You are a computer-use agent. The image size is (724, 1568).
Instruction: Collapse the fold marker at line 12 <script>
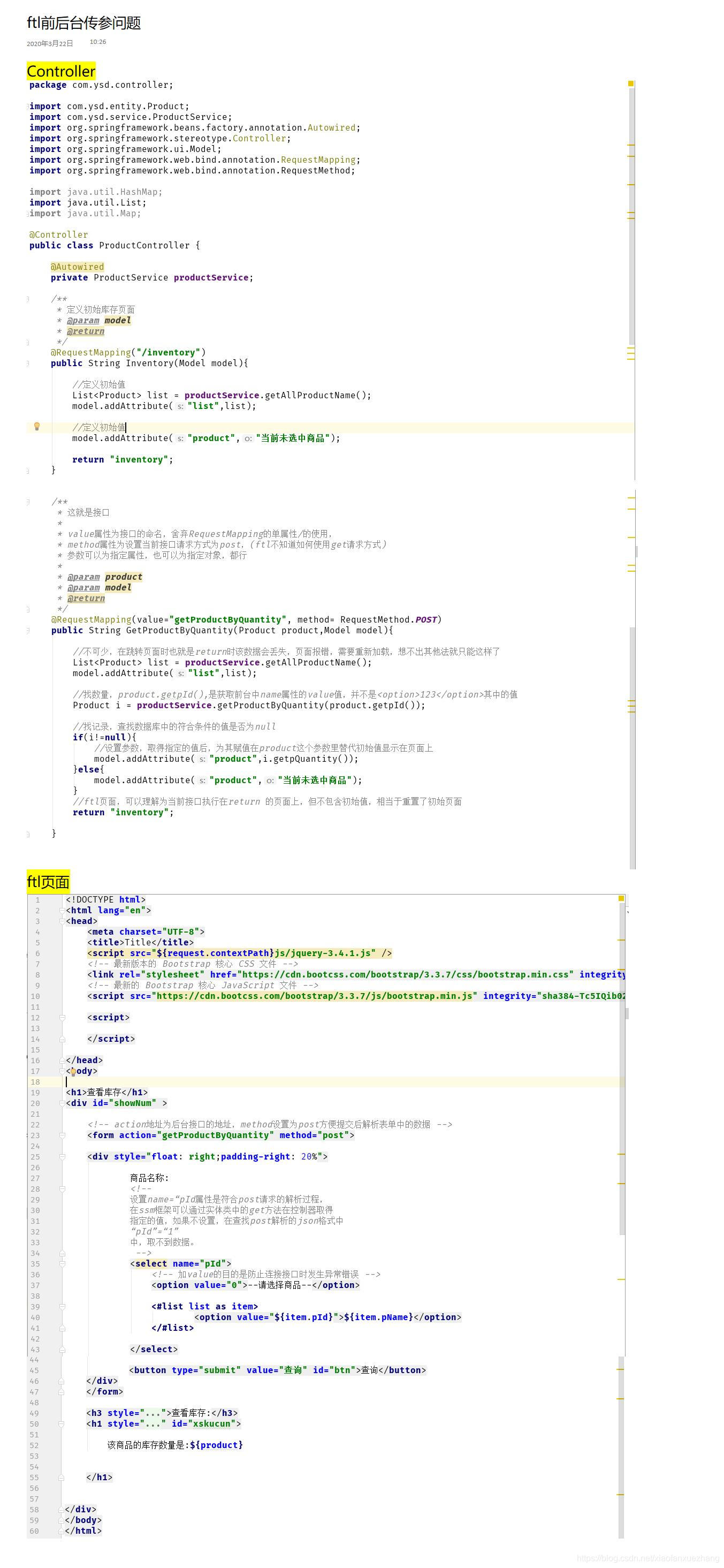pos(62,1018)
